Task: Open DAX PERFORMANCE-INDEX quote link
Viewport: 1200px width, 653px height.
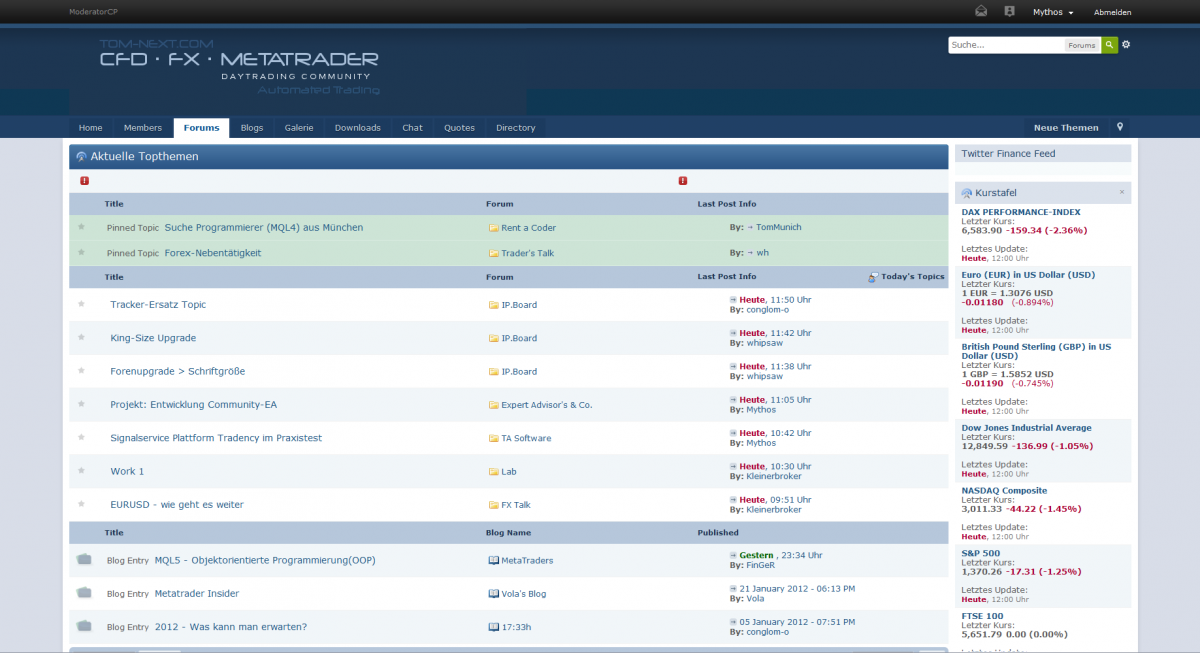Action: click(x=1021, y=212)
